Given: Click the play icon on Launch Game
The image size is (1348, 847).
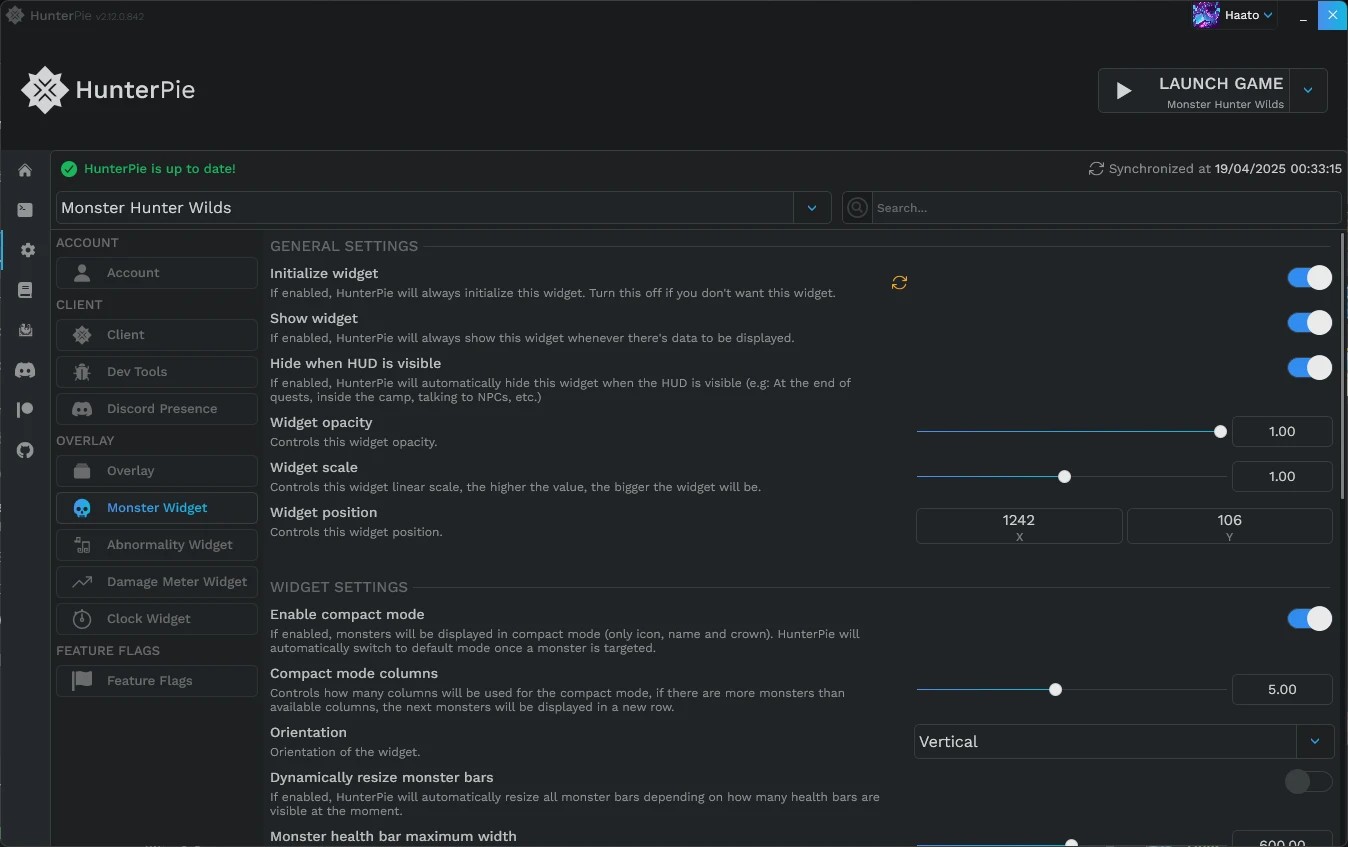Looking at the screenshot, I should (x=1123, y=91).
